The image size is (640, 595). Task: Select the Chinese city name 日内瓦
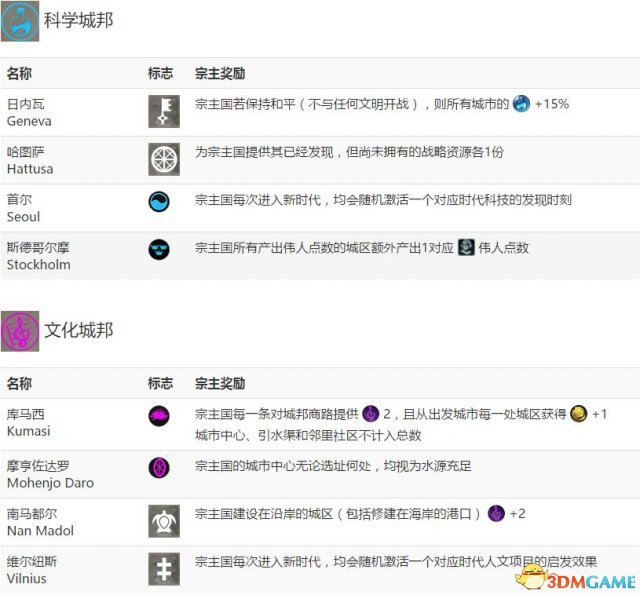tap(26, 104)
